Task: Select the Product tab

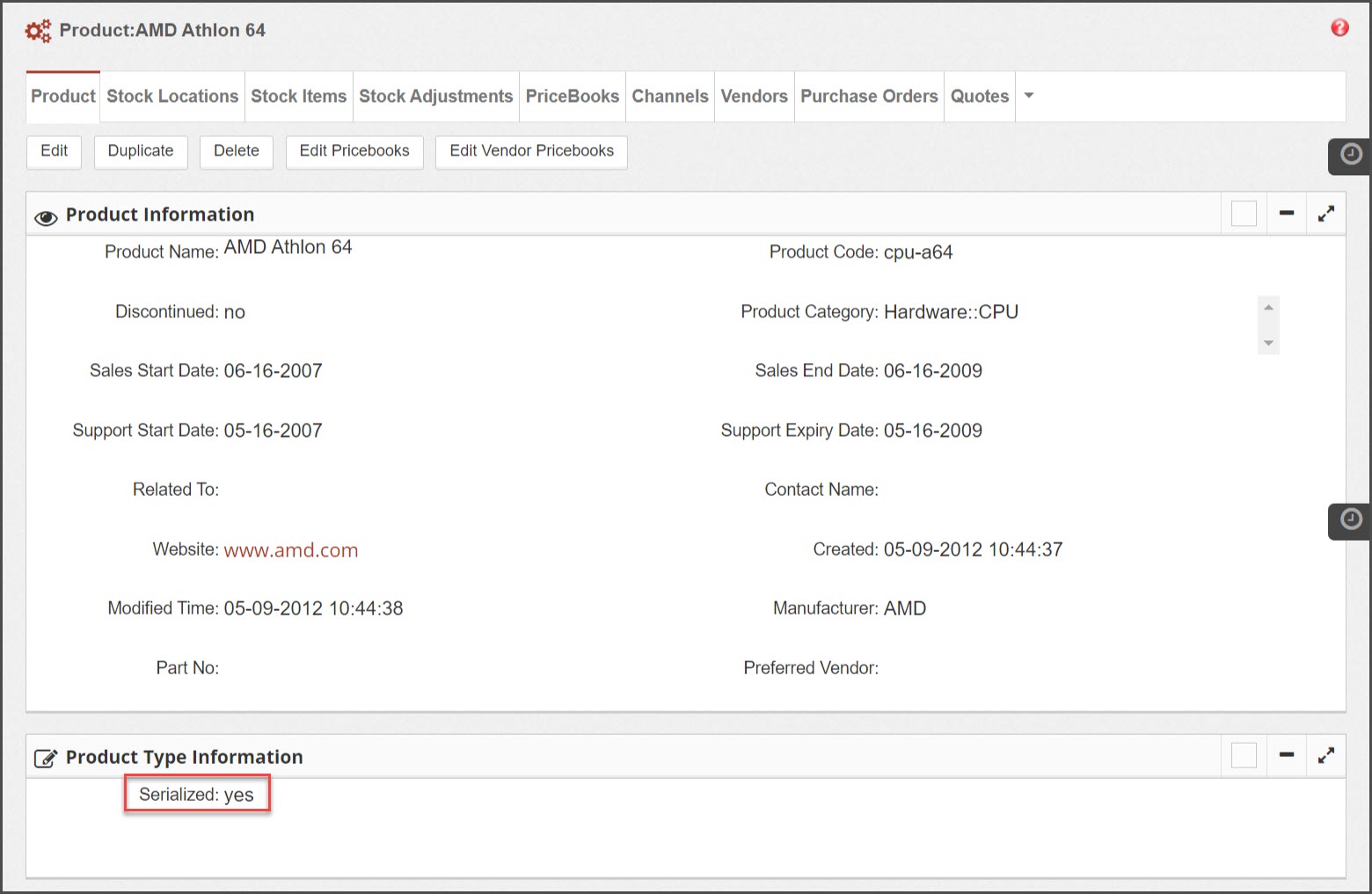Action: coord(63,96)
